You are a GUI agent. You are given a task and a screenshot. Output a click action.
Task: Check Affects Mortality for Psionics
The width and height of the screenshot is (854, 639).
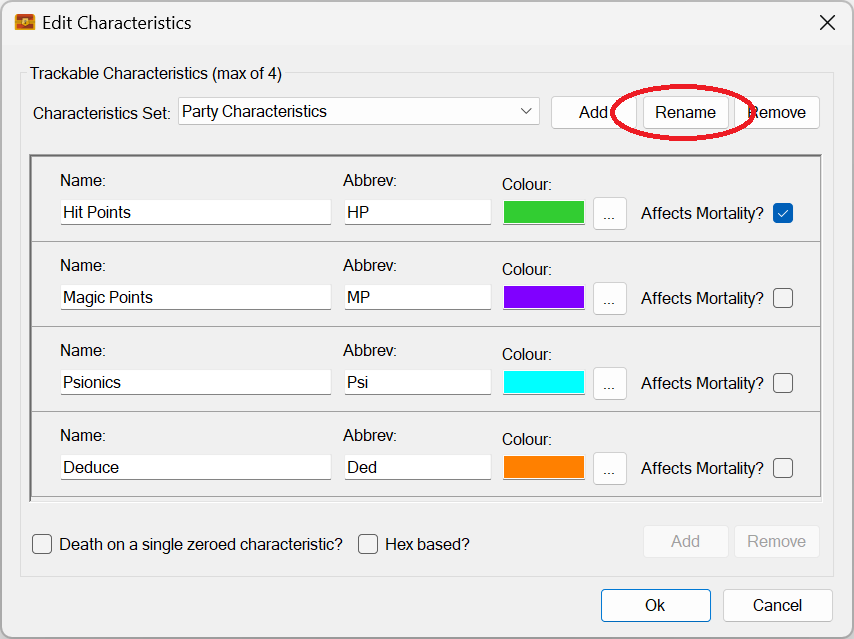tap(783, 383)
